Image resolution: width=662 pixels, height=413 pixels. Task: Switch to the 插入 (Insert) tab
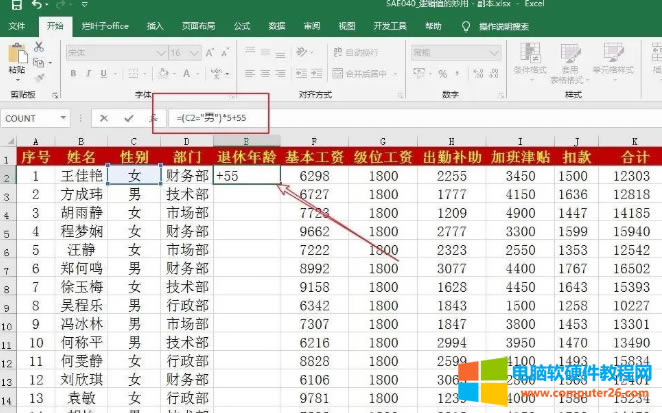tap(155, 25)
